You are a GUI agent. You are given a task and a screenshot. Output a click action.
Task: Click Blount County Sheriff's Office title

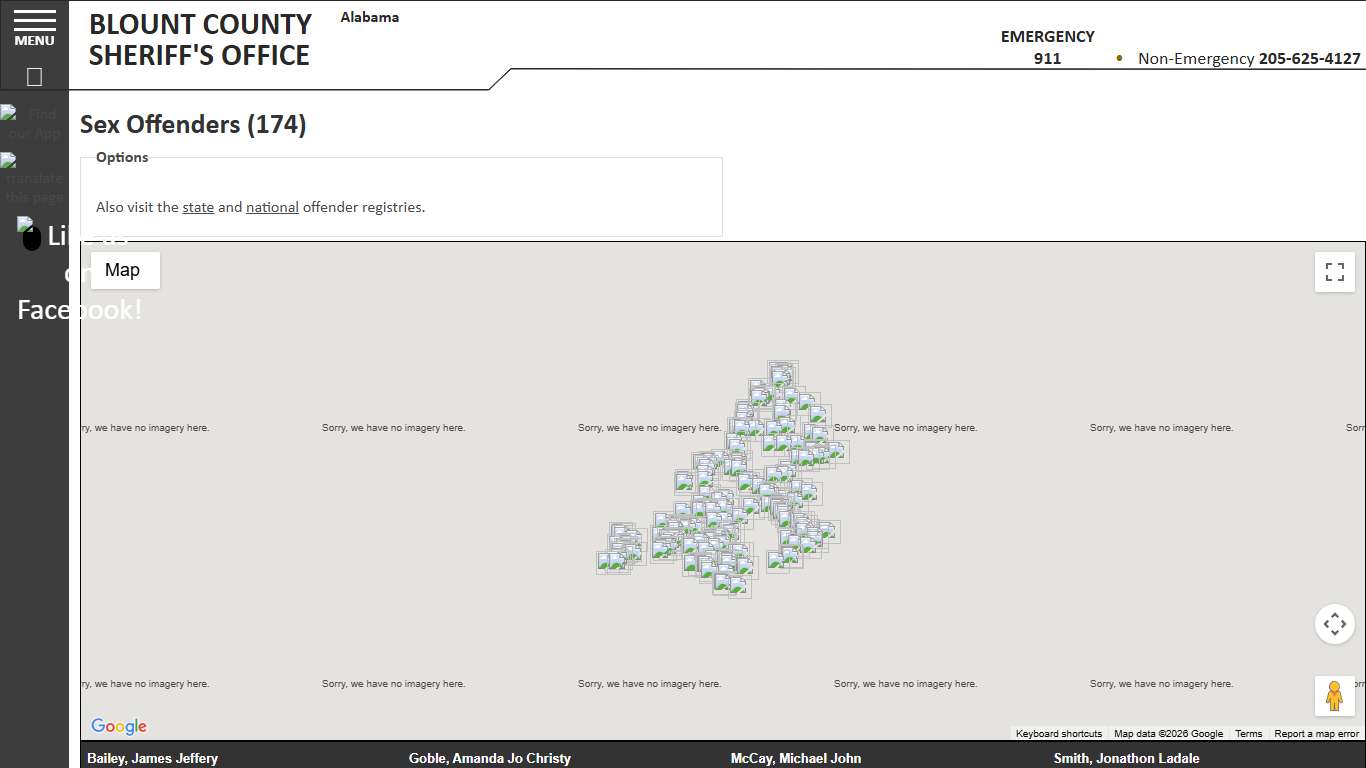click(200, 40)
